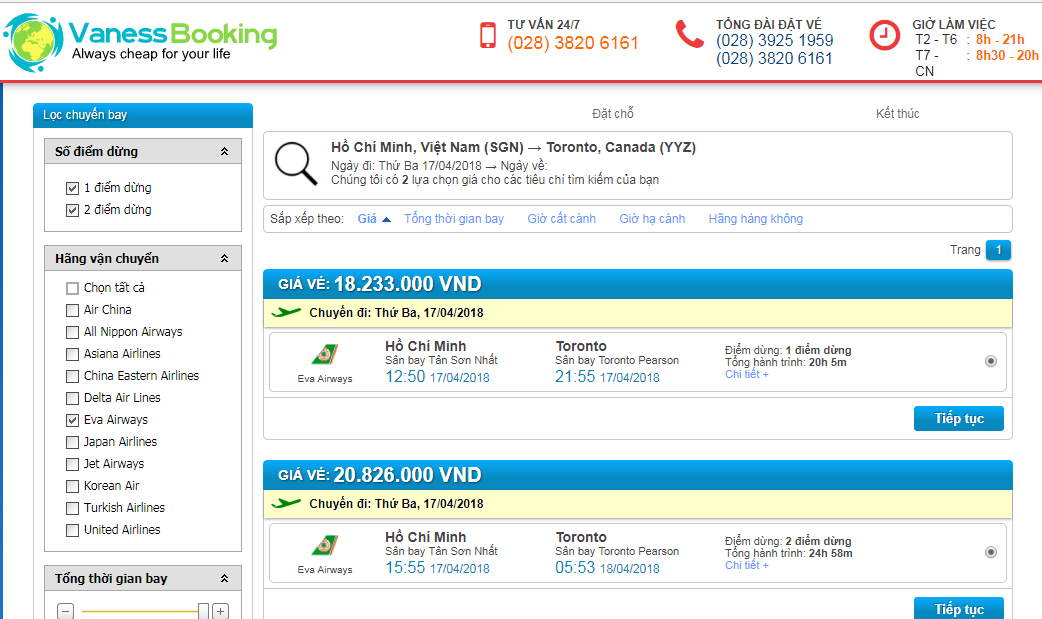Image resolution: width=1042 pixels, height=619 pixels.
Task: Uncheck the '1 điểm dừng' checkbox
Action: 72,188
